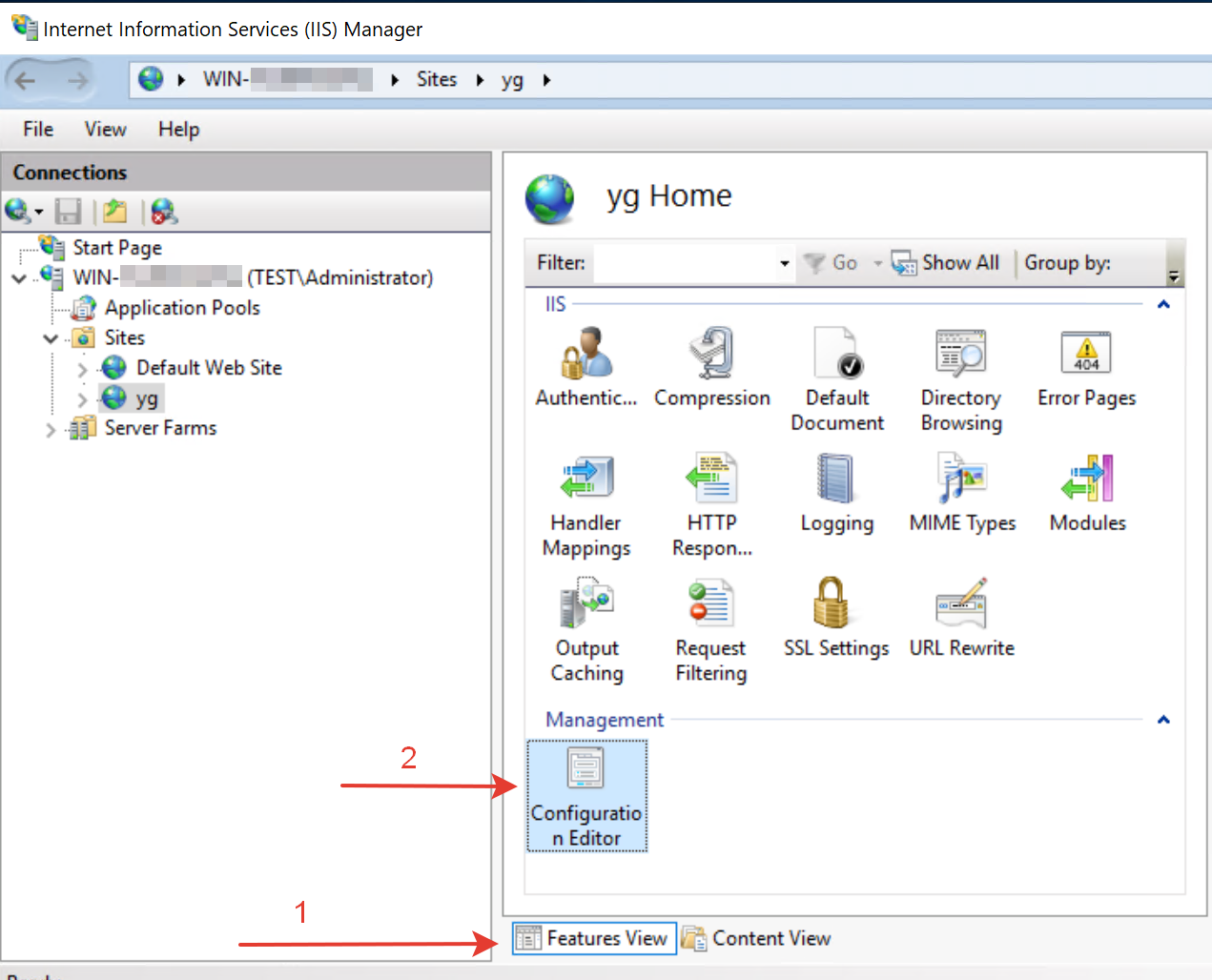The image size is (1212, 980).
Task: Click Sites in the address breadcrumb
Action: 437,80
